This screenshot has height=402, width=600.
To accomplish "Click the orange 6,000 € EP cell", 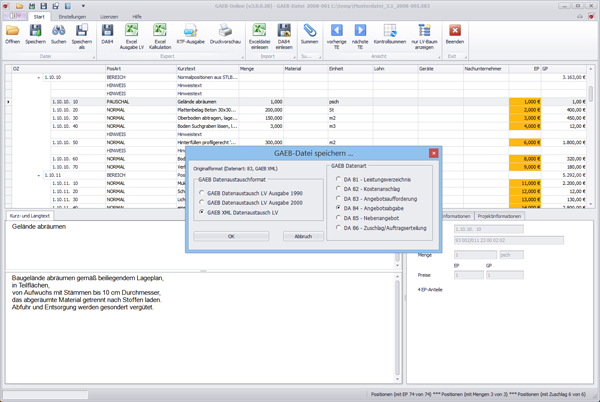I will click(x=525, y=142).
